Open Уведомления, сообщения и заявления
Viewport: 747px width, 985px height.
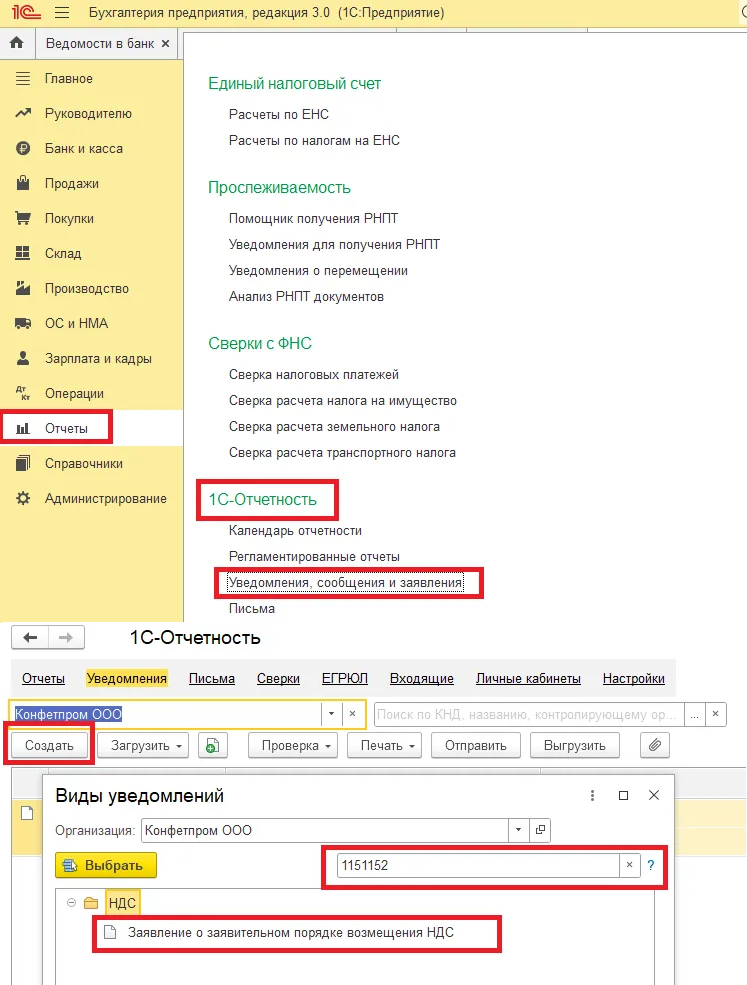(x=346, y=583)
